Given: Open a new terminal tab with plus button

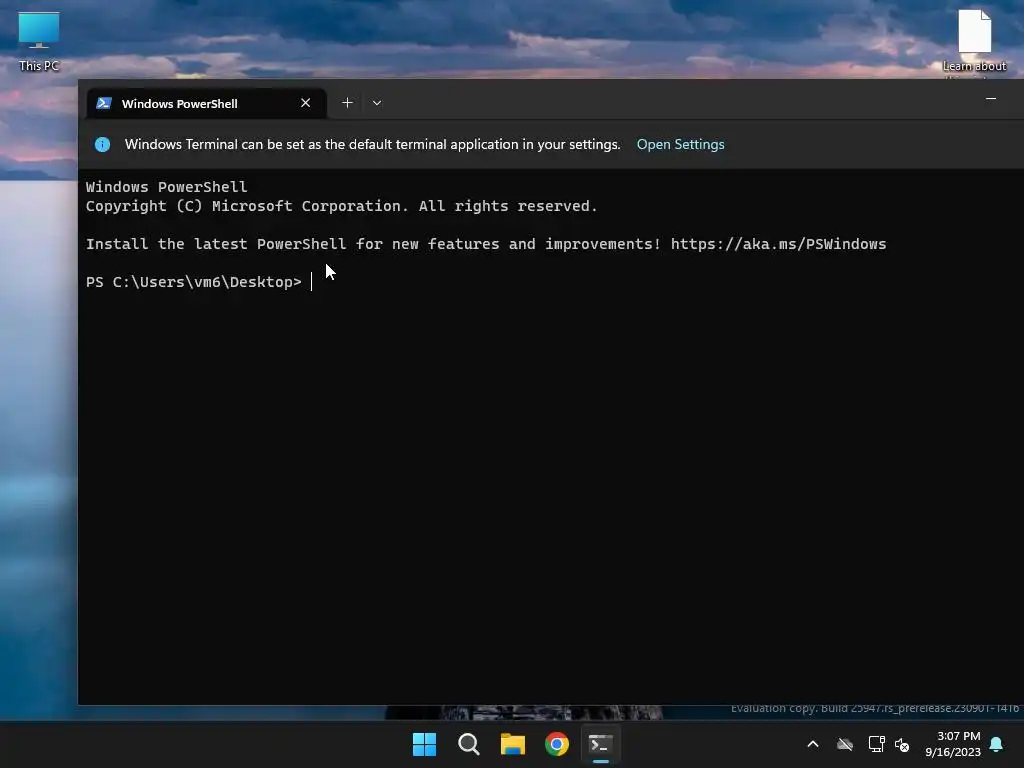Looking at the screenshot, I should (x=347, y=103).
